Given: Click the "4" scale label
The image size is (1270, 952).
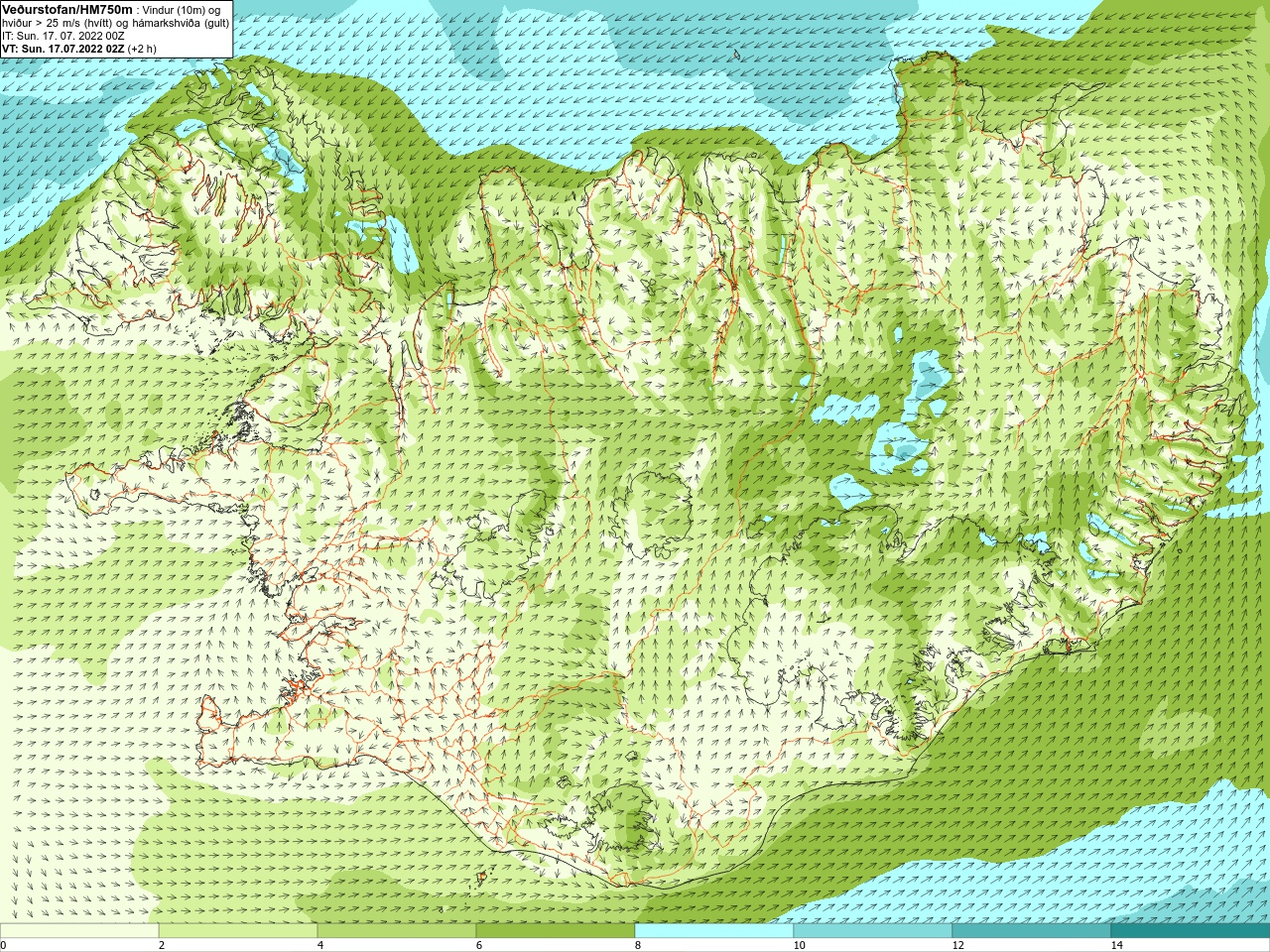Looking at the screenshot, I should [x=320, y=945].
